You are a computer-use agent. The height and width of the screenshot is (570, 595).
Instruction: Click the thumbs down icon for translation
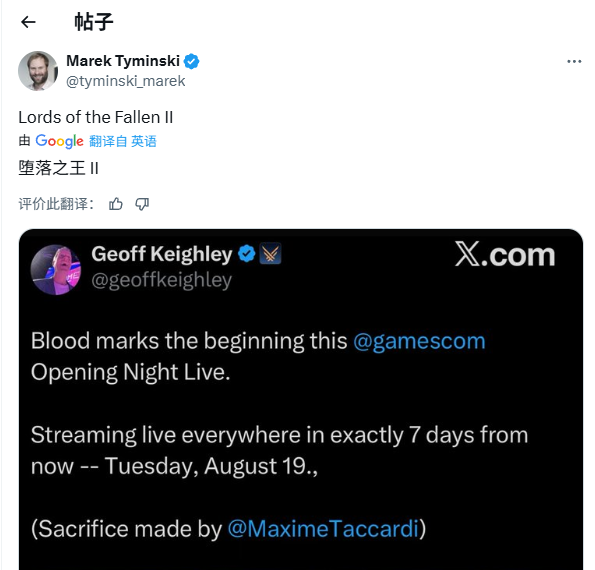tap(142, 204)
